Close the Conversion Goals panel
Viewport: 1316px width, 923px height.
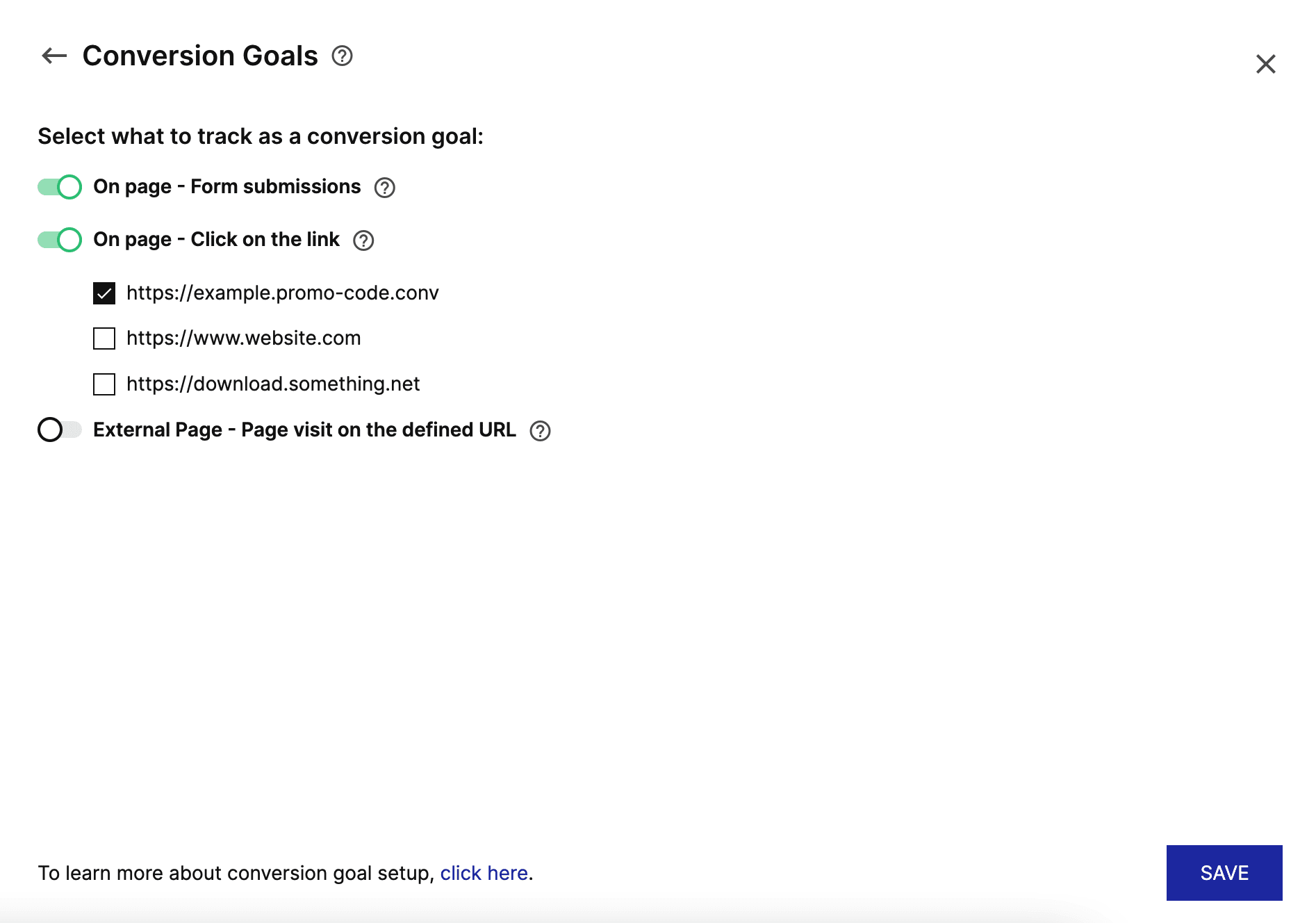1265,64
